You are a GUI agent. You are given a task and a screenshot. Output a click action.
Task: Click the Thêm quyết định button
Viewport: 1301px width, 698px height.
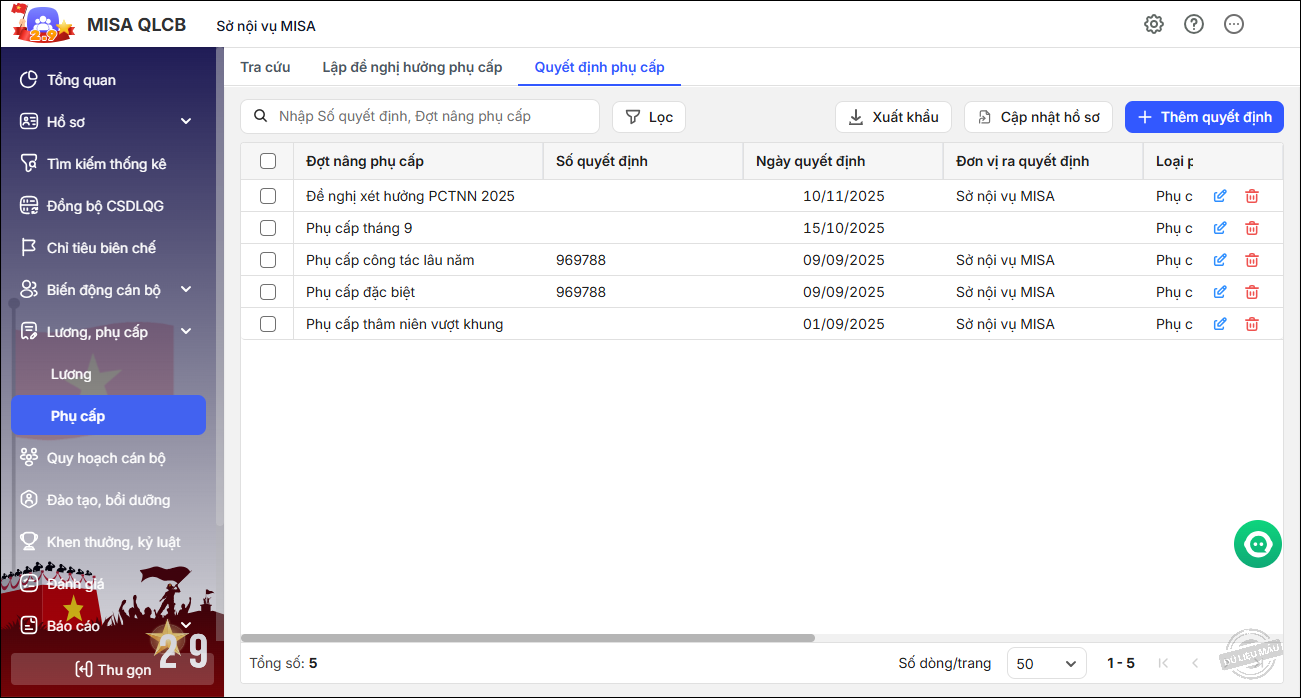(x=1204, y=117)
